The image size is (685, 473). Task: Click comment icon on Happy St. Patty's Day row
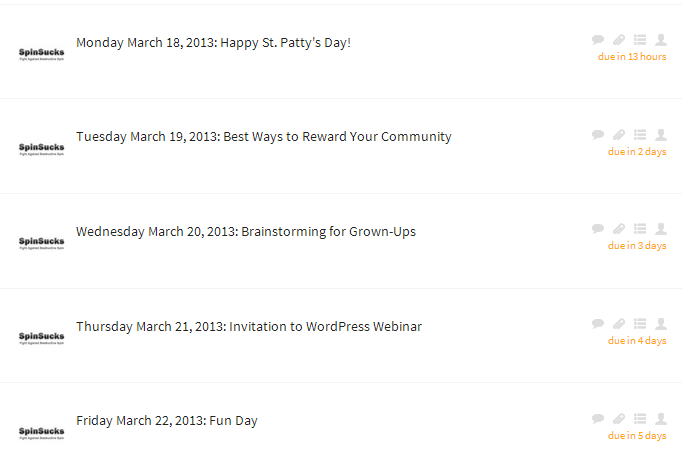(x=598, y=40)
